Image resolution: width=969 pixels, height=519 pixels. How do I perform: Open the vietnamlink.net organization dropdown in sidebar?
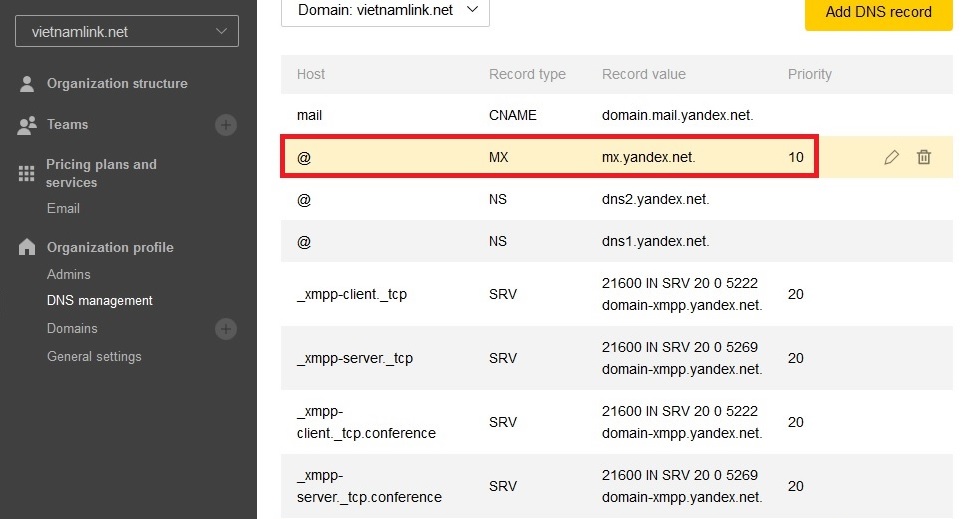click(x=127, y=32)
